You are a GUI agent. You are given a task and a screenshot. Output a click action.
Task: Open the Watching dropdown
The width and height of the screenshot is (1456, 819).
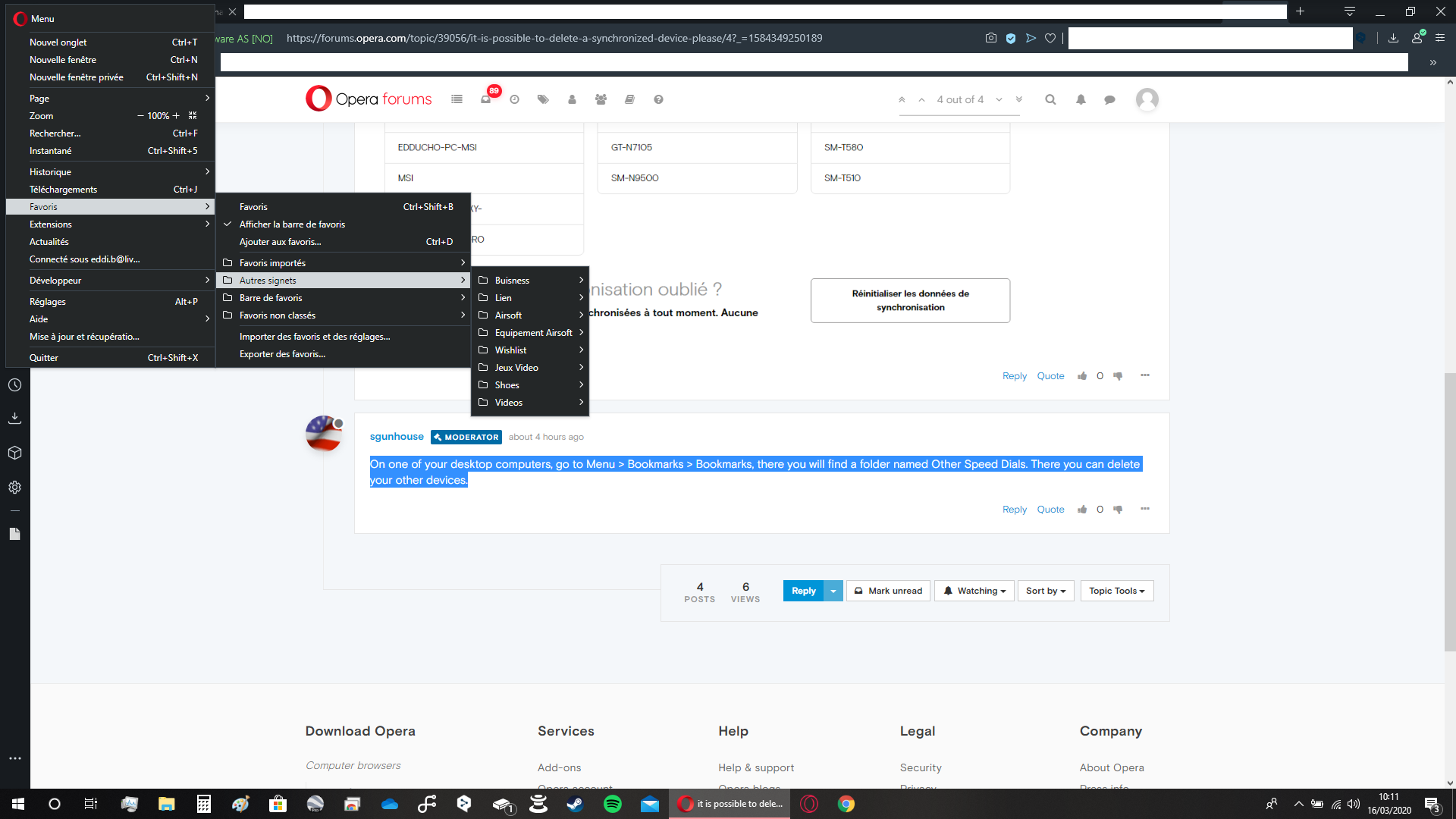[x=974, y=591]
